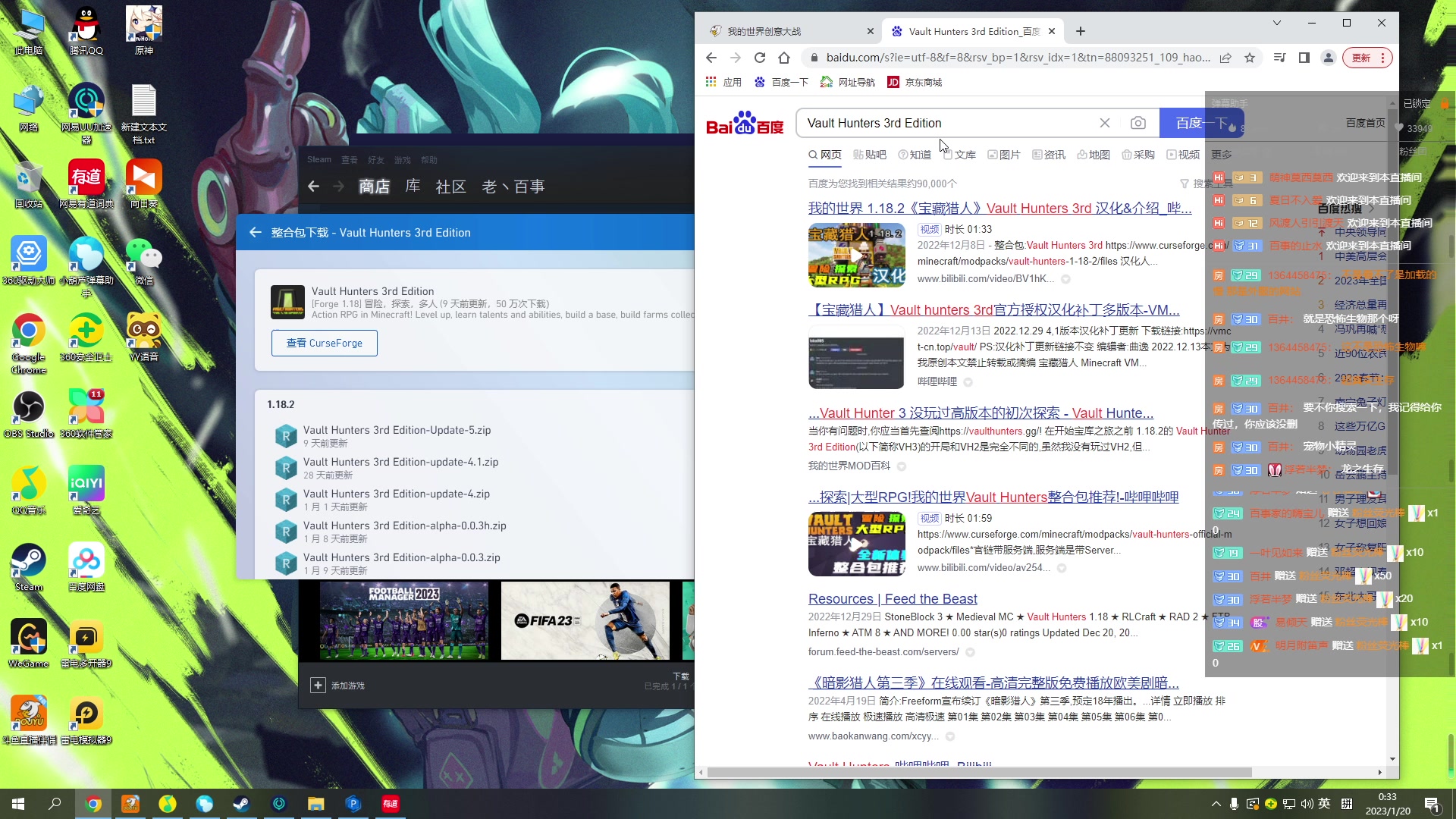Image resolution: width=1456 pixels, height=819 pixels.
Task: Clear the Baidu search box with X
Action: [1105, 123]
